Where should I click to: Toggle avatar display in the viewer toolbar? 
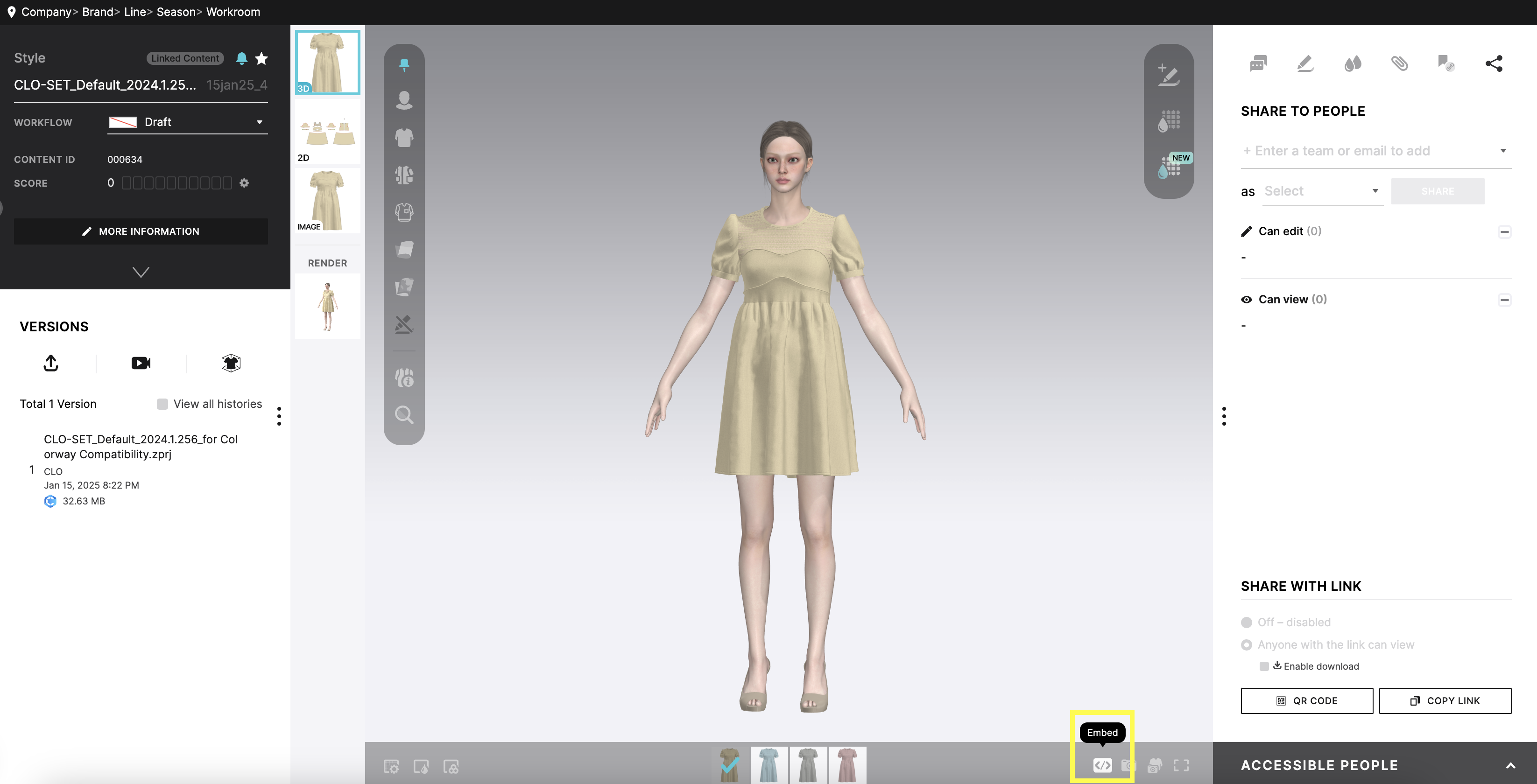pyautogui.click(x=403, y=100)
